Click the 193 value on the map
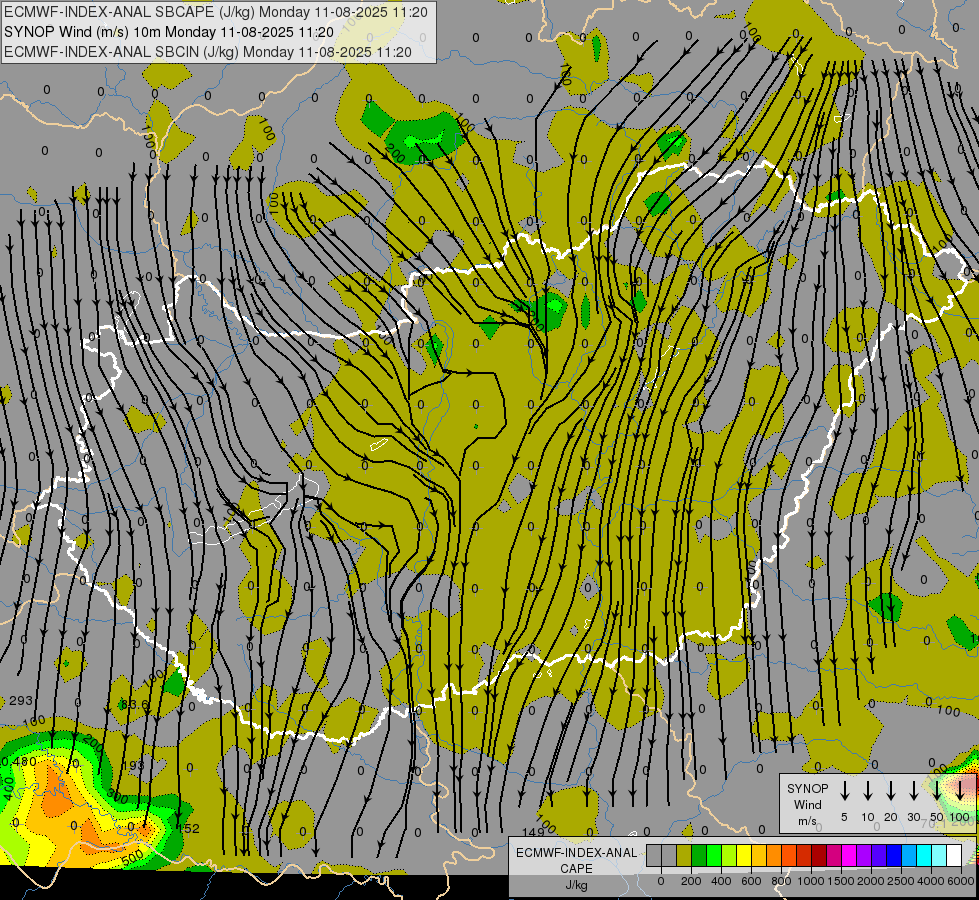Screen dimensions: 979x900 (133, 765)
